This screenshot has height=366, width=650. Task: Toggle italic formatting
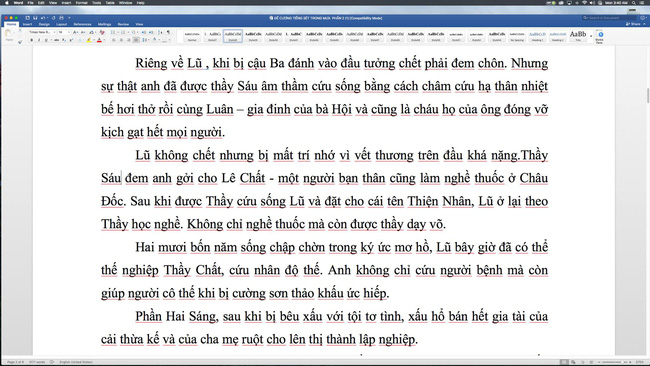pos(39,40)
